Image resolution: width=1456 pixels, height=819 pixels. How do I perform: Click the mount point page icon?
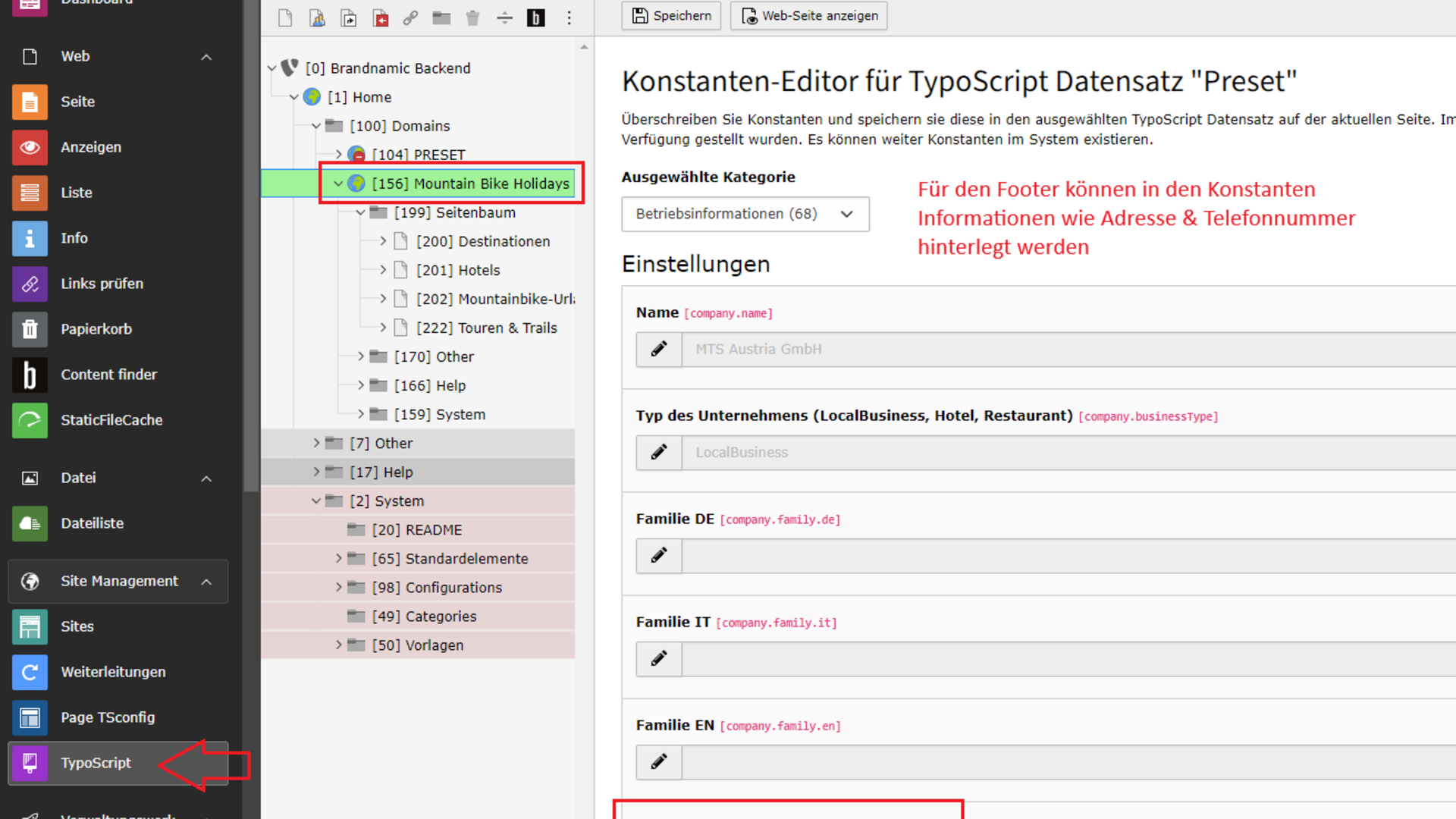click(x=381, y=18)
